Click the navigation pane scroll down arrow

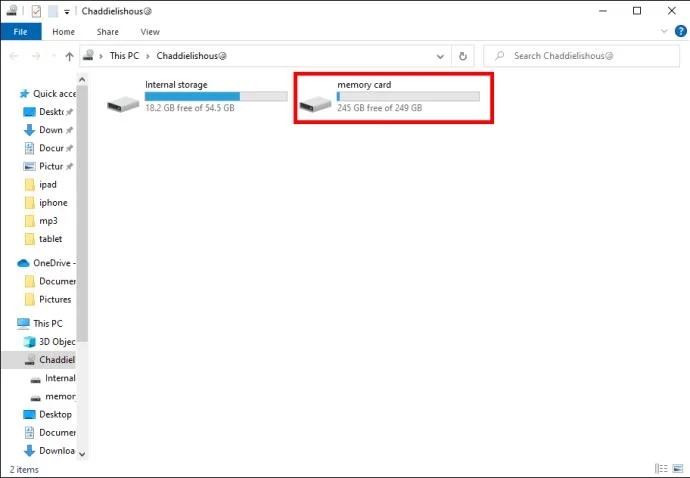[x=82, y=454]
